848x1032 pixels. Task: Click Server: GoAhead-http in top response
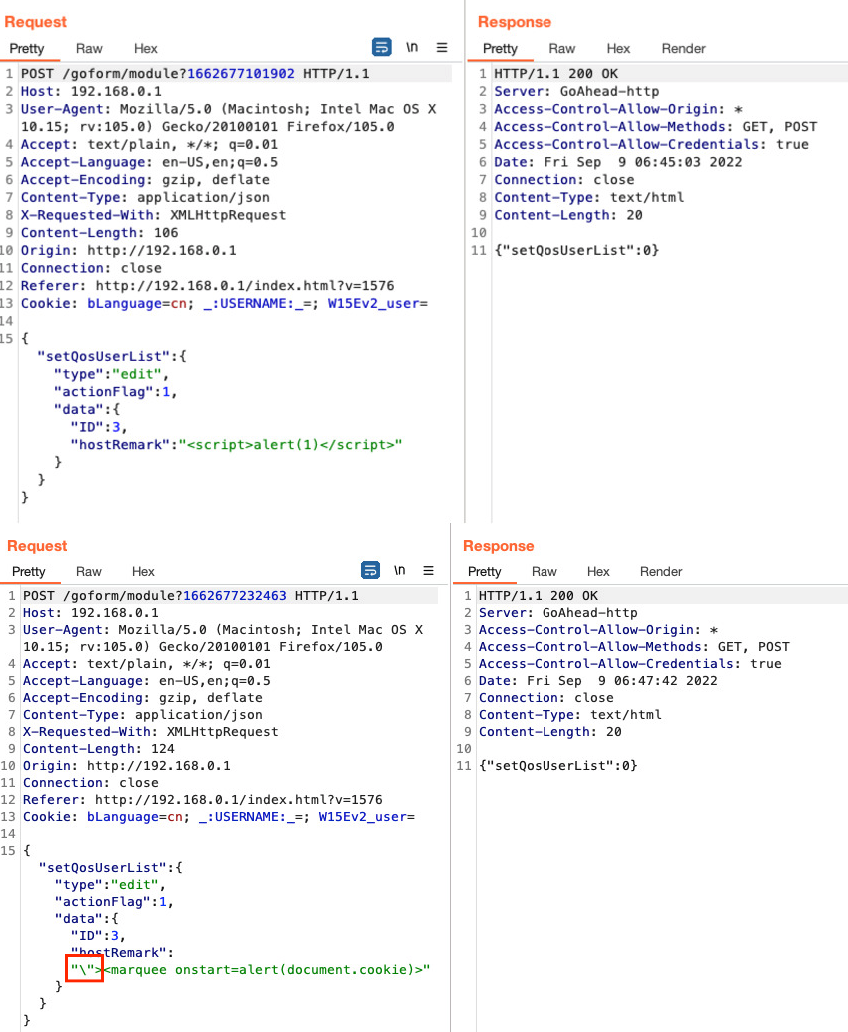577,91
